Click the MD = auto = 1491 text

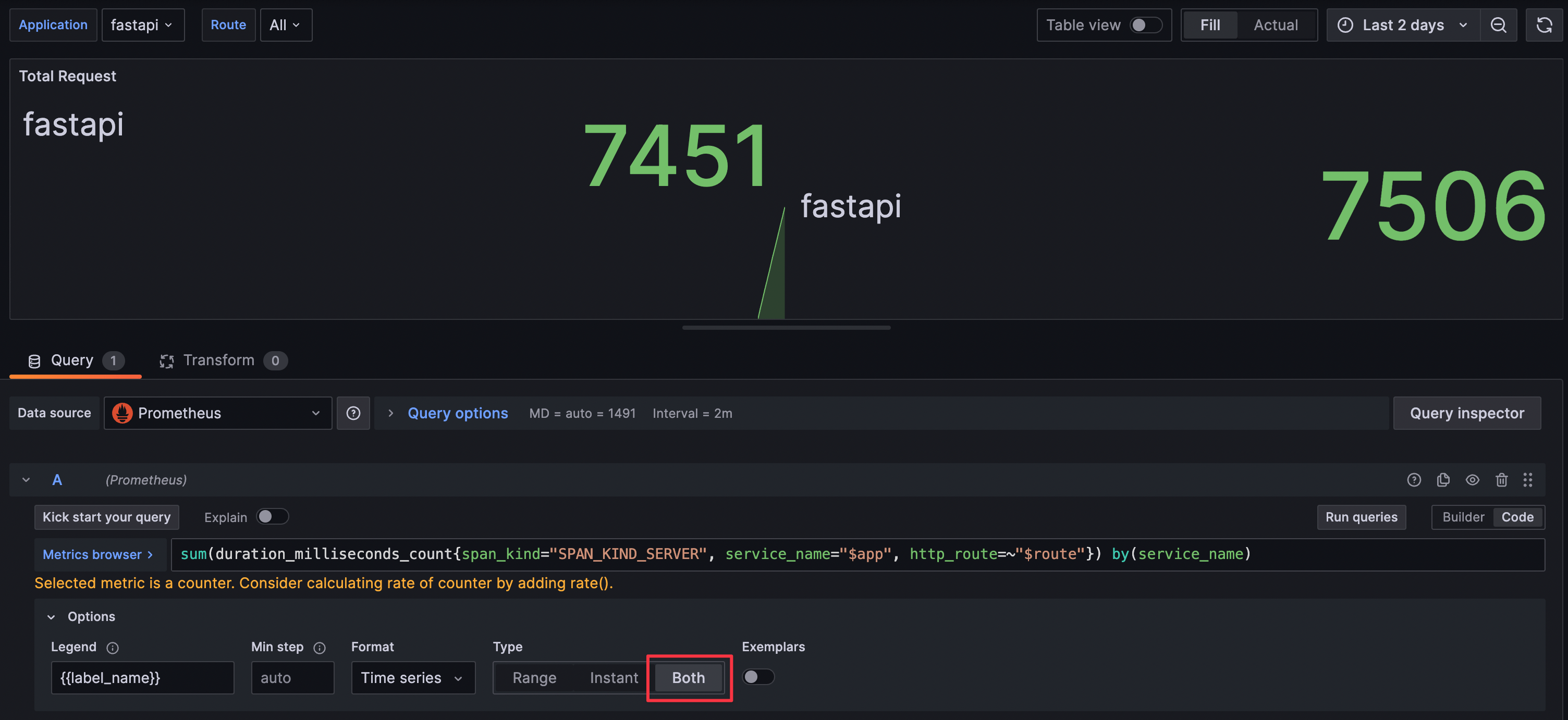(582, 414)
